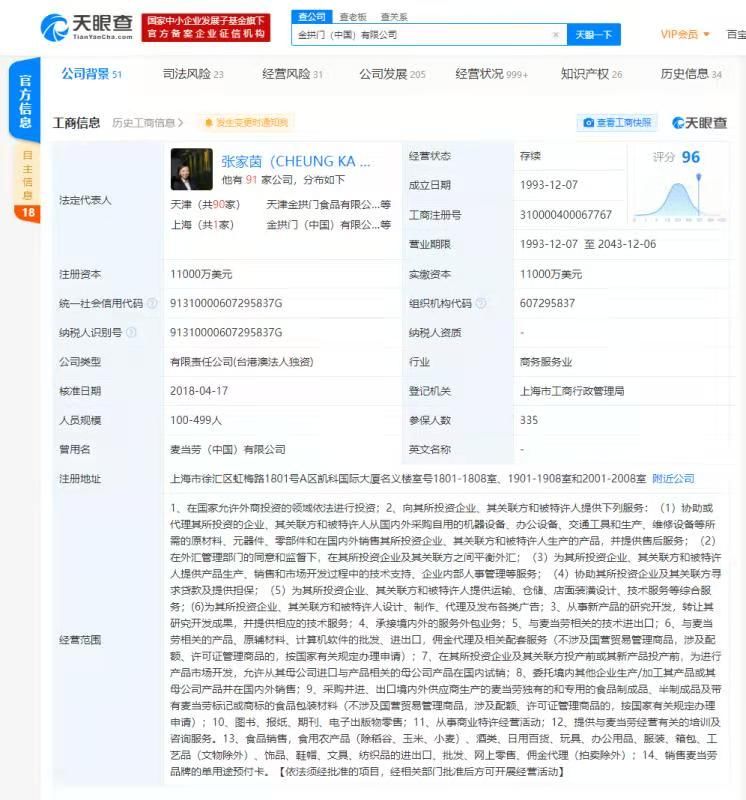Open the 经营风险 tab
Screen dimensions: 746x800
(292, 74)
